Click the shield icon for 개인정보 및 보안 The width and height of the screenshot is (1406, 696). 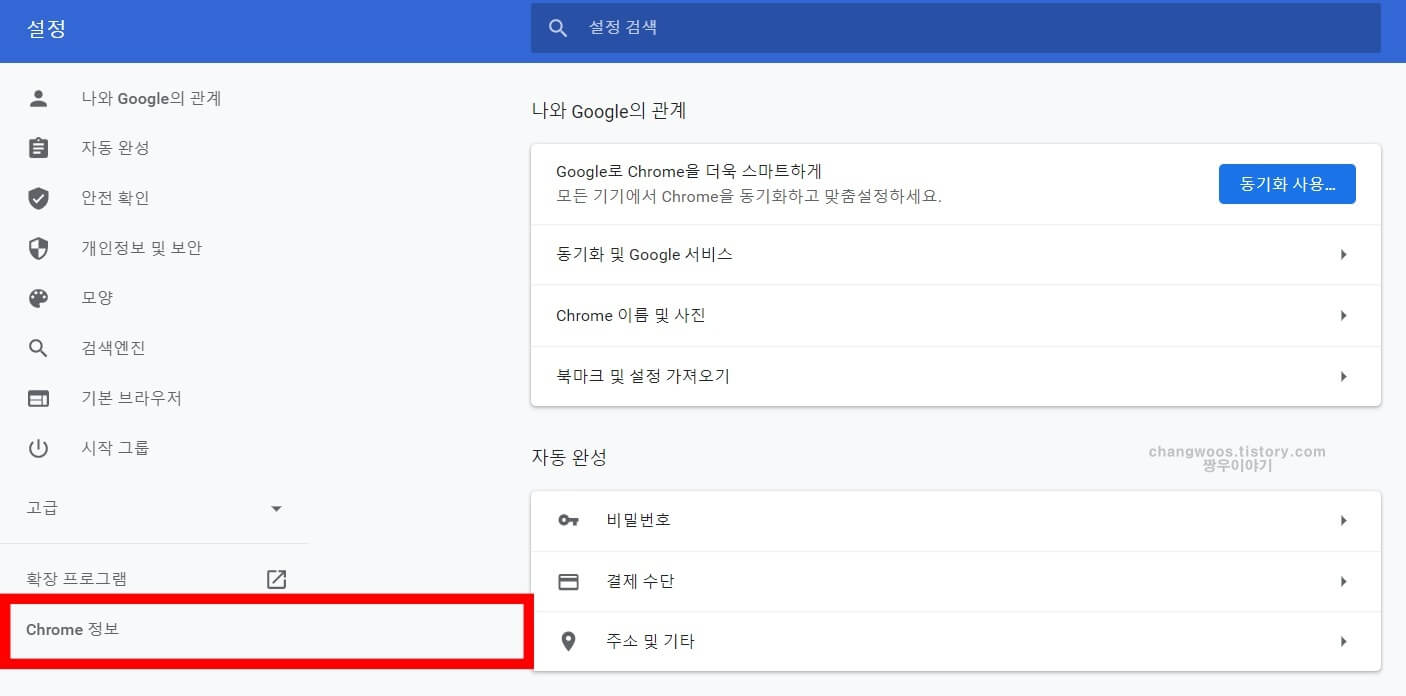pyautogui.click(x=38, y=248)
